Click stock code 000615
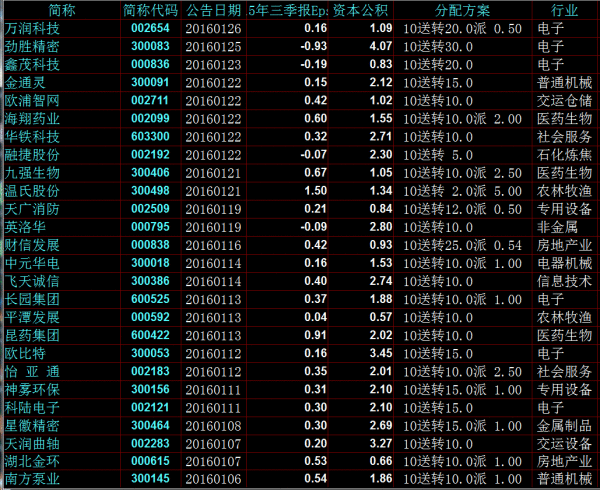600x490 pixels. point(150,461)
